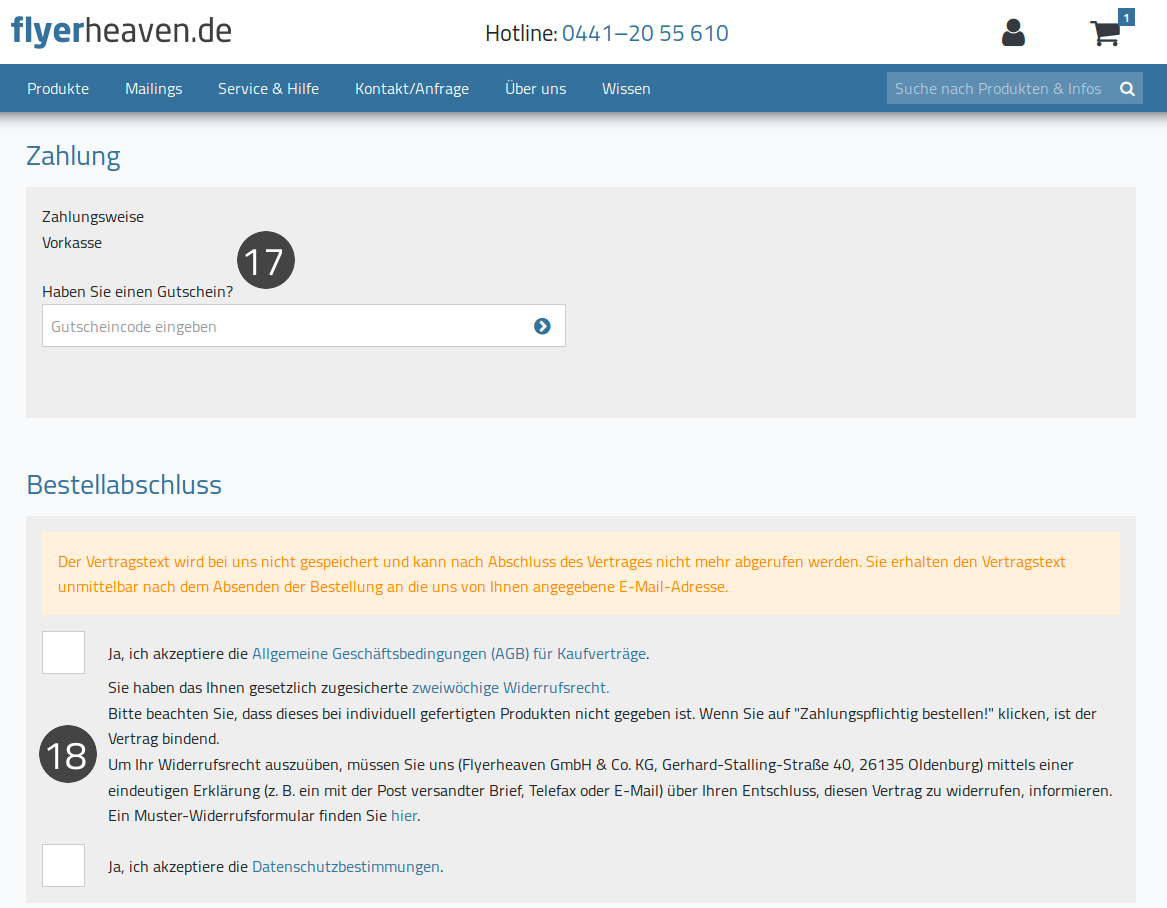Screen dimensions: 1167x908
Task: Click the flyerheaven.de logo
Action: pyautogui.click(x=121, y=31)
